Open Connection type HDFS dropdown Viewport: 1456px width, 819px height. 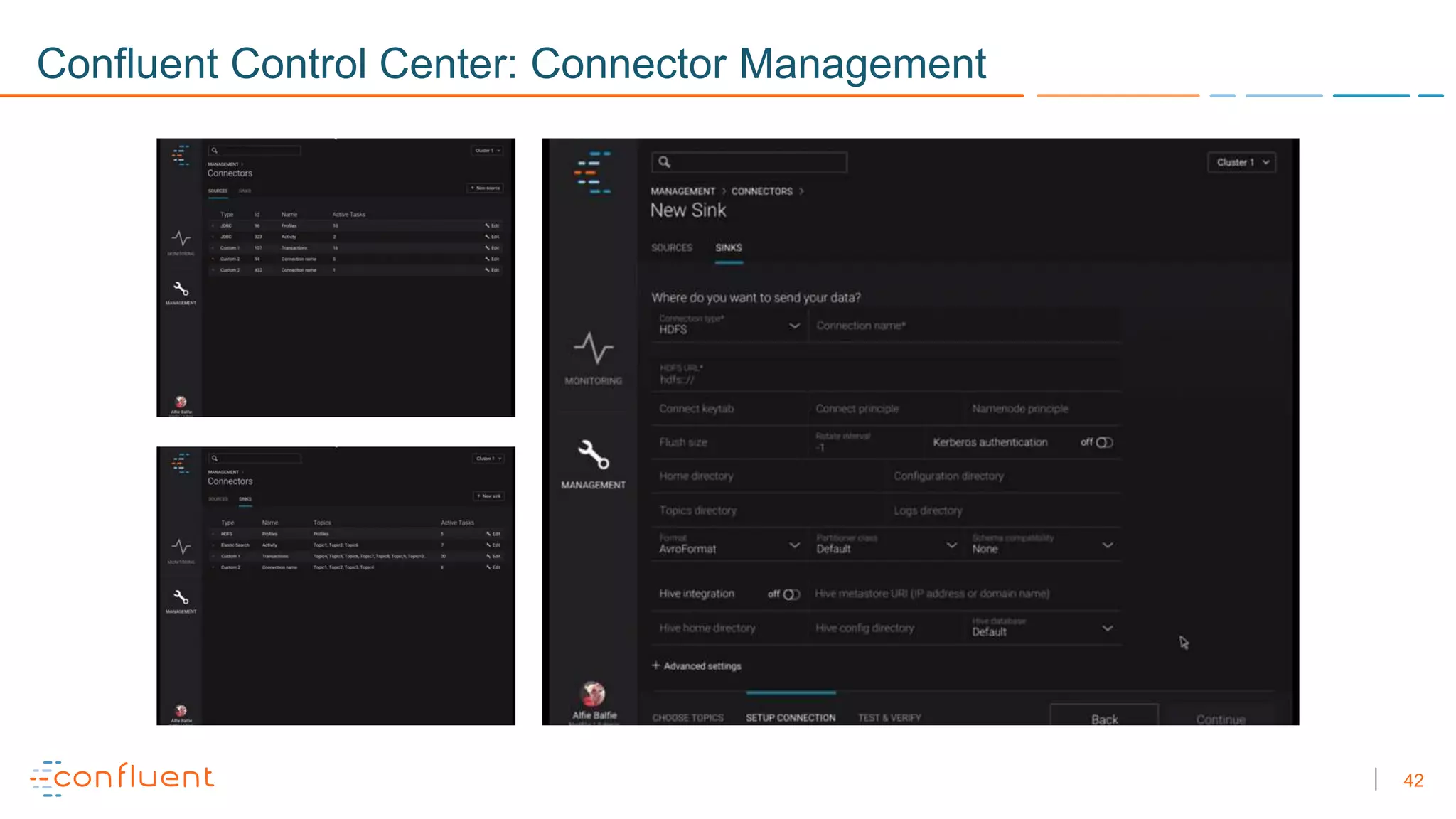(729, 326)
